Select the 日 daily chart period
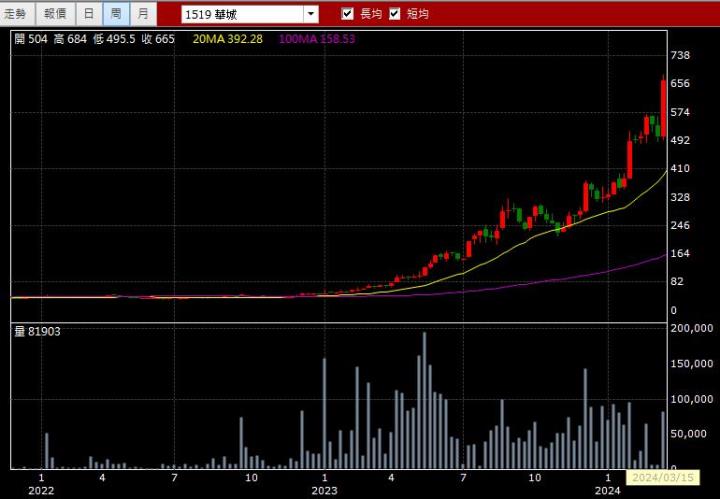Viewport: 720px width, 499px height. pyautogui.click(x=89, y=14)
